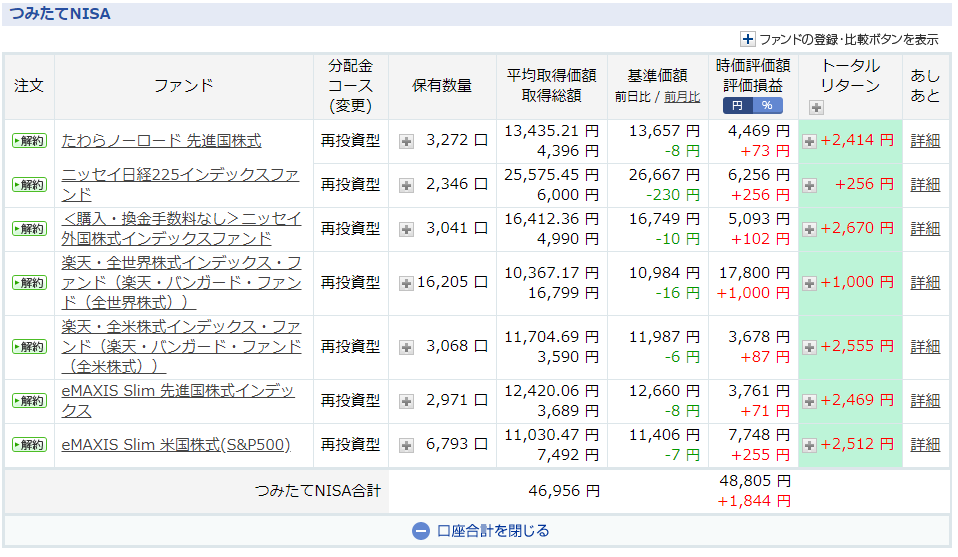Collapse the account total section
The width and height of the screenshot is (958, 557).
click(x=480, y=531)
